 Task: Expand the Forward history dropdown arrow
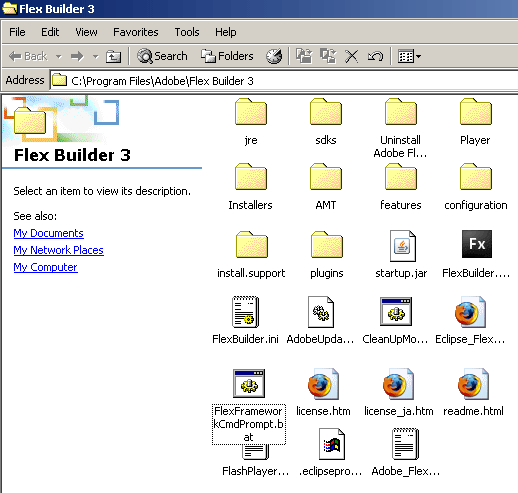[96, 56]
